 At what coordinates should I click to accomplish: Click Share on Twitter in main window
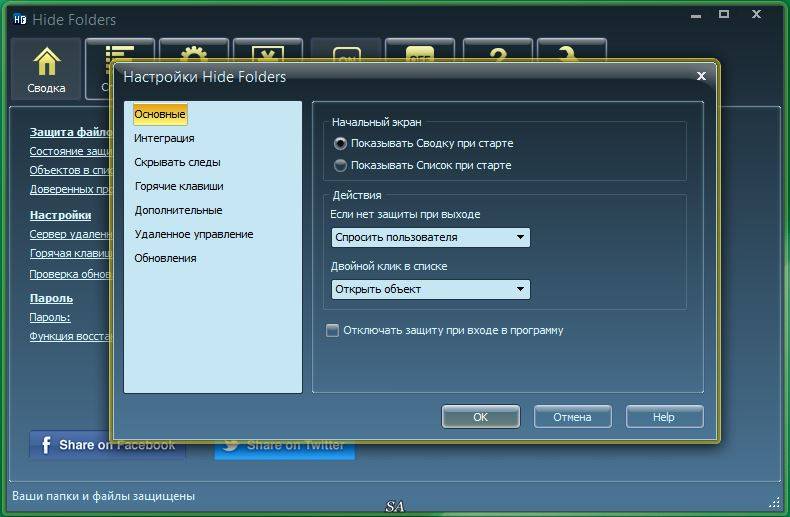click(x=285, y=451)
